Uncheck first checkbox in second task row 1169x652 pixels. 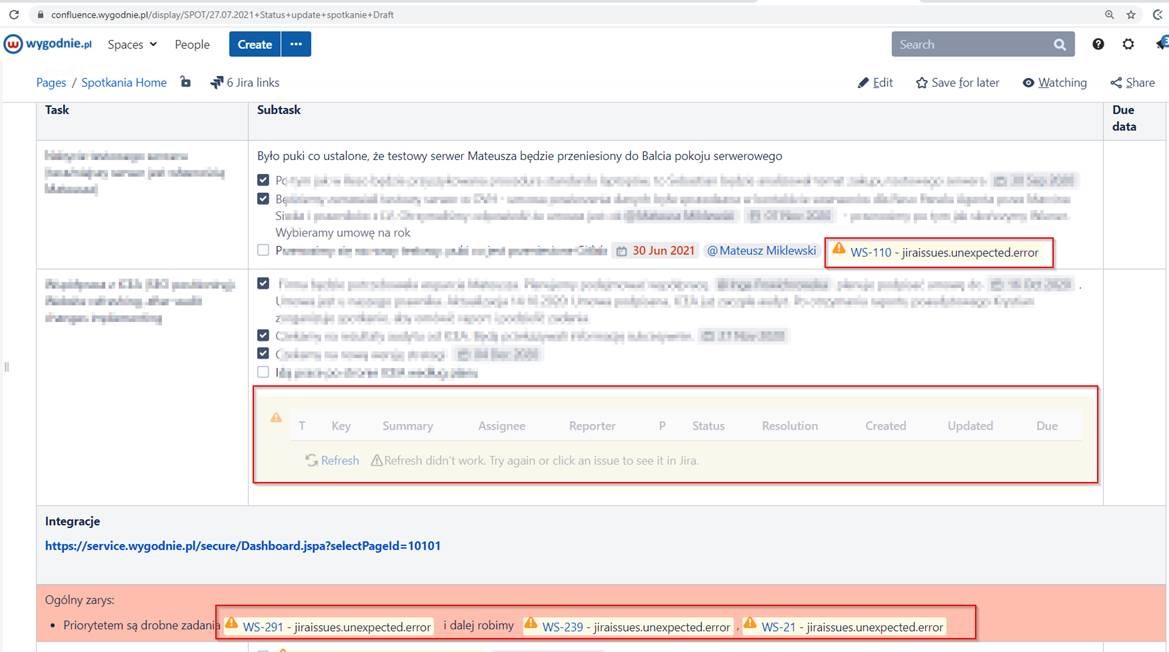(x=263, y=283)
